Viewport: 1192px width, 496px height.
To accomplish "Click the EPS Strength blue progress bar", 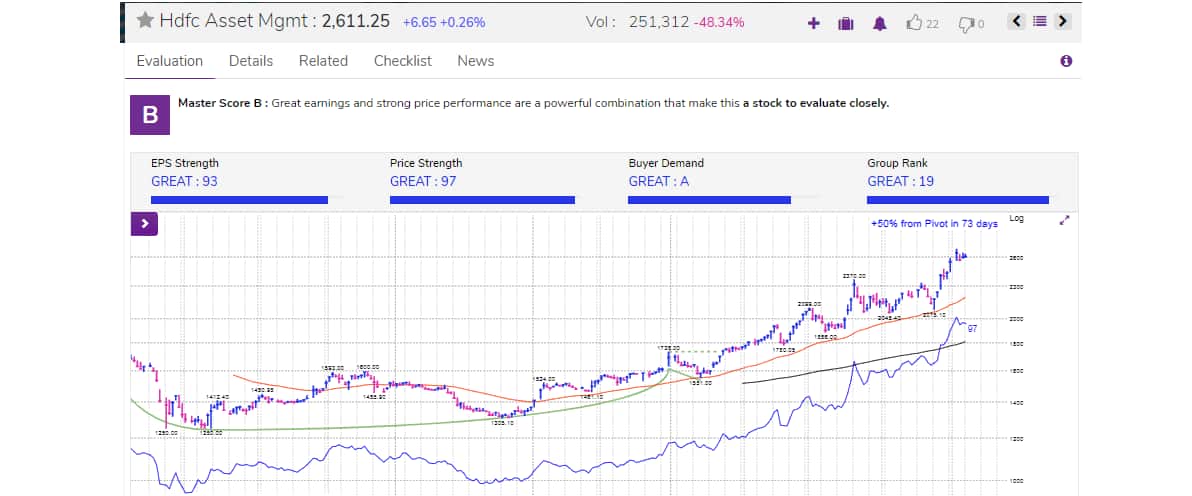I will 239,200.
